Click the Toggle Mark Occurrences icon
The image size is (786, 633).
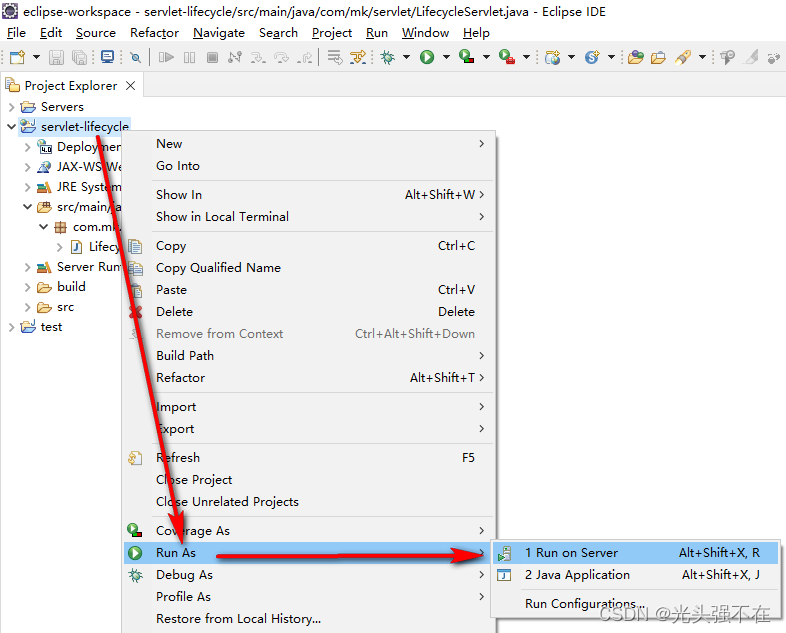(751, 57)
